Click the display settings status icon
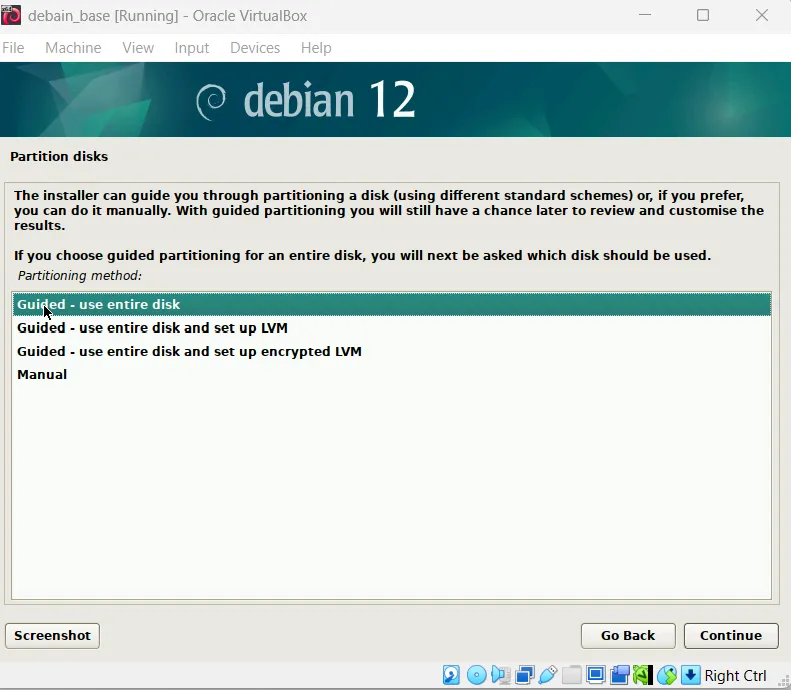The image size is (791, 690). (596, 675)
